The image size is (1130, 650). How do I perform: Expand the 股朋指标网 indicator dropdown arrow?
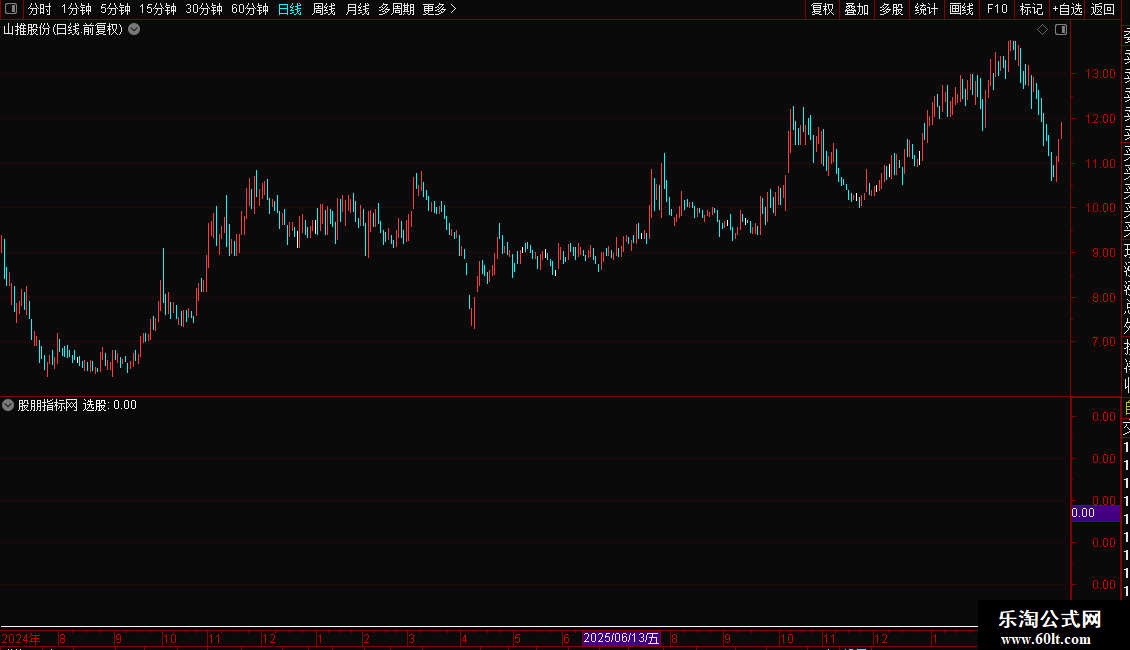(8, 405)
